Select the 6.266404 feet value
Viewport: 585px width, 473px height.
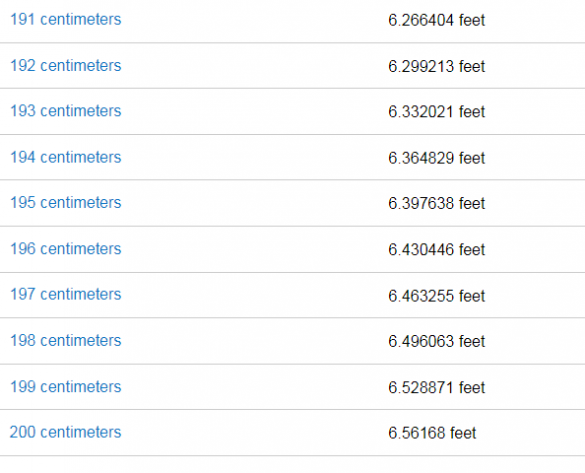click(437, 20)
